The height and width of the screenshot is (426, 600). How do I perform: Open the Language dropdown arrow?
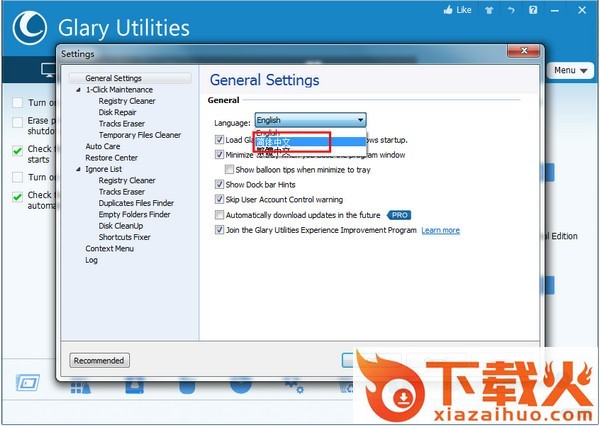point(359,121)
